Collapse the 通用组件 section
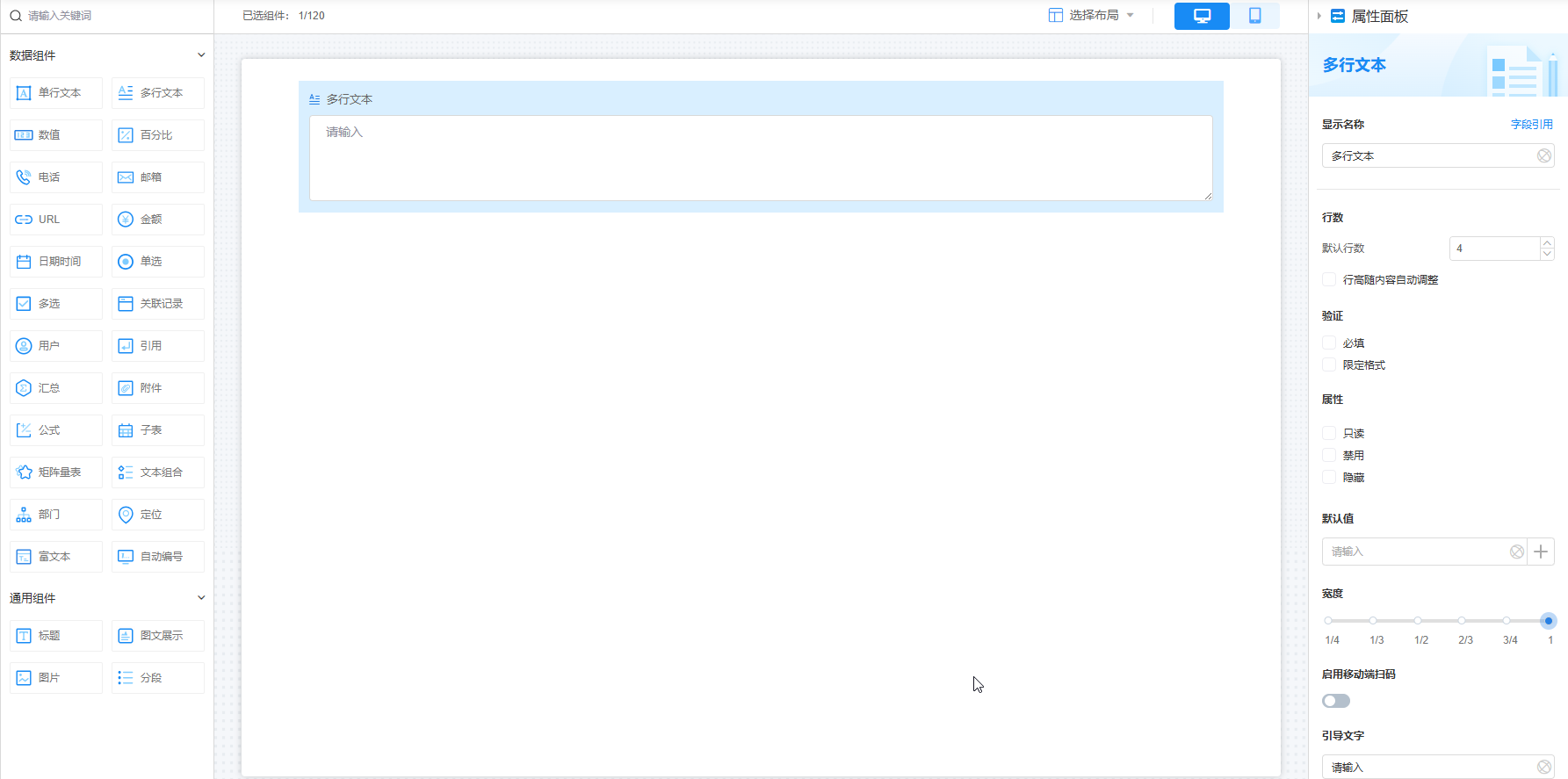This screenshot has width=1568, height=779. (201, 598)
